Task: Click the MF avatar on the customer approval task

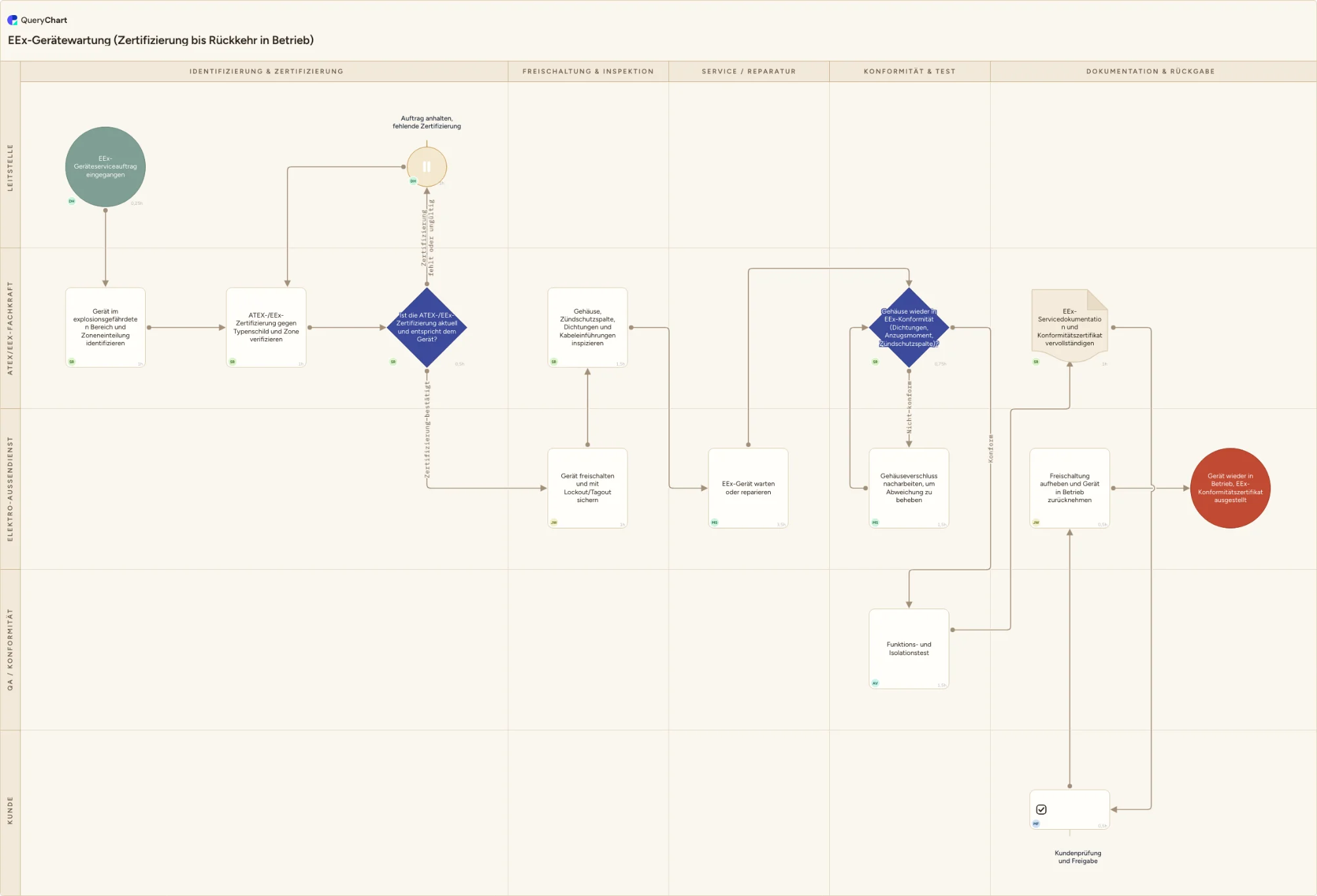Action: point(1036,823)
